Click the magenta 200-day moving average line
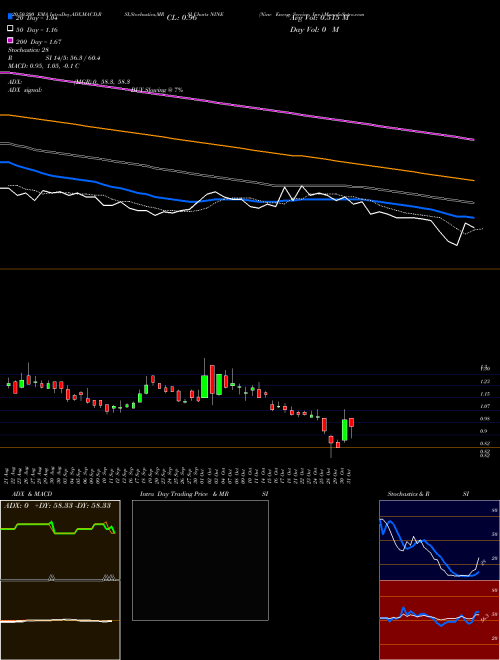 237,105
